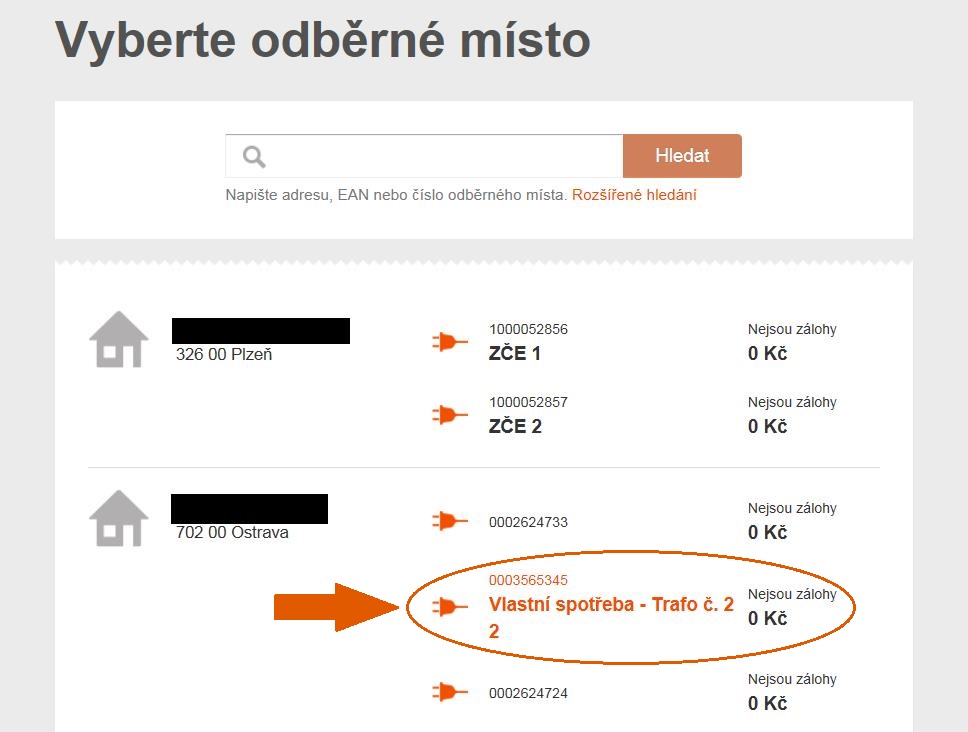
Task: Click the plug icon next to ZČE 2
Action: (449, 414)
